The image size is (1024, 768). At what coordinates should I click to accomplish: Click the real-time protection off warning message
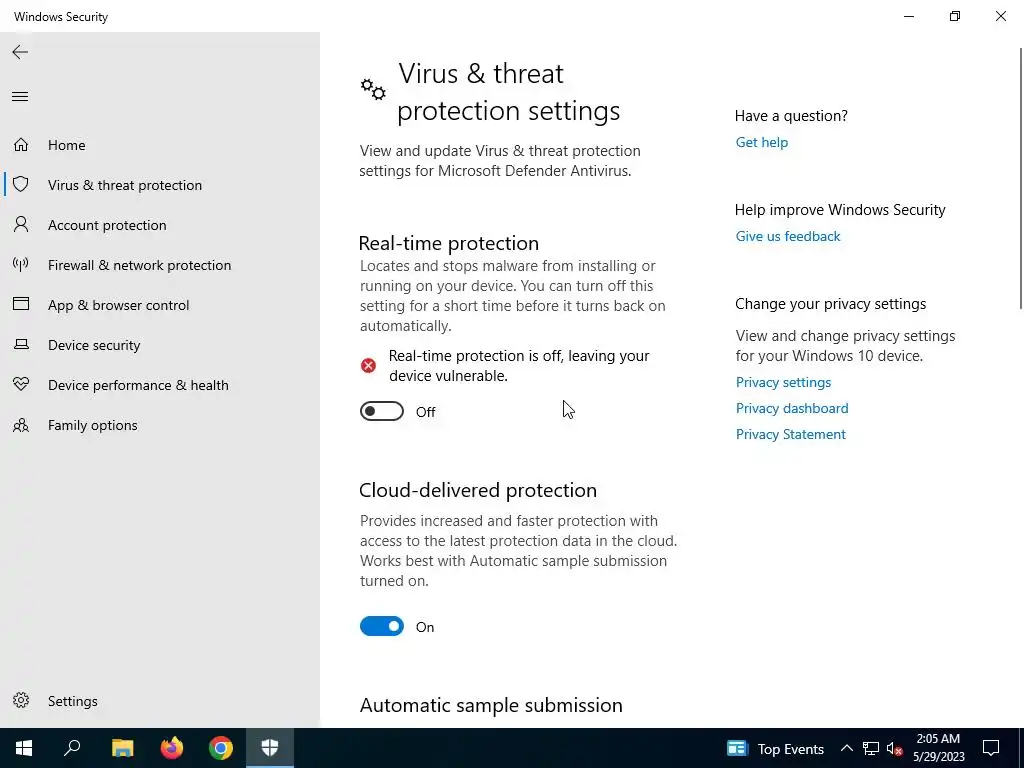(519, 366)
